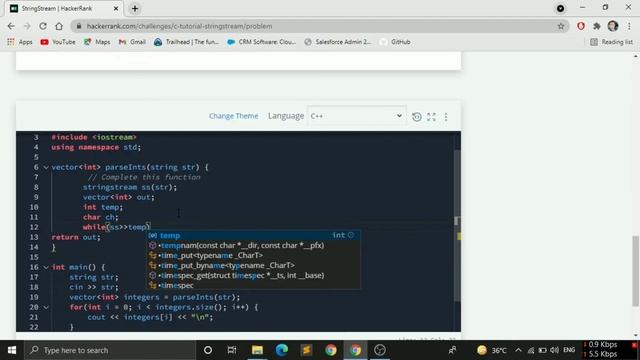Open Salesforce Admin bookmark
The image size is (640, 360).
(x=338, y=42)
